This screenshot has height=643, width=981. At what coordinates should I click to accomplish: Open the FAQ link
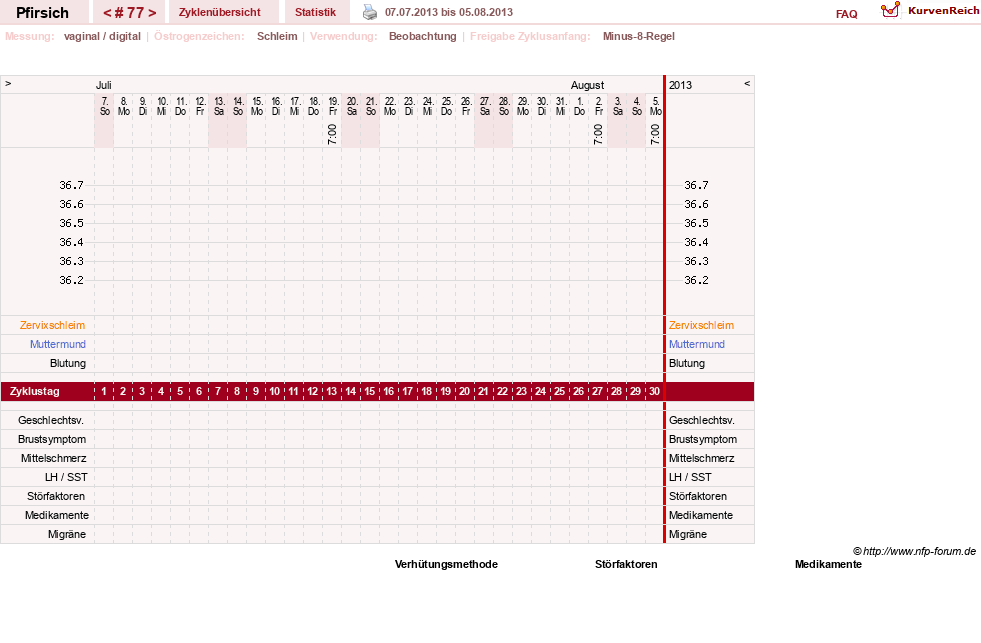pos(846,14)
